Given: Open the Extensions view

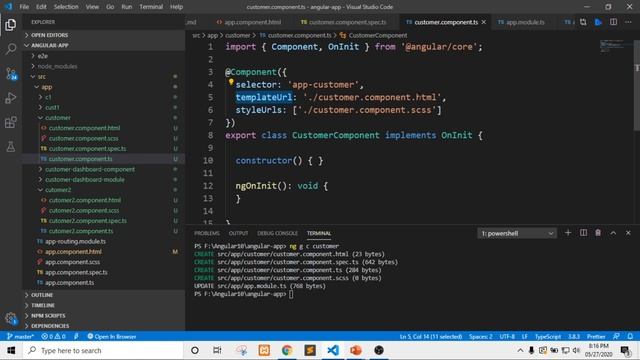Looking at the screenshot, I should (x=11, y=122).
